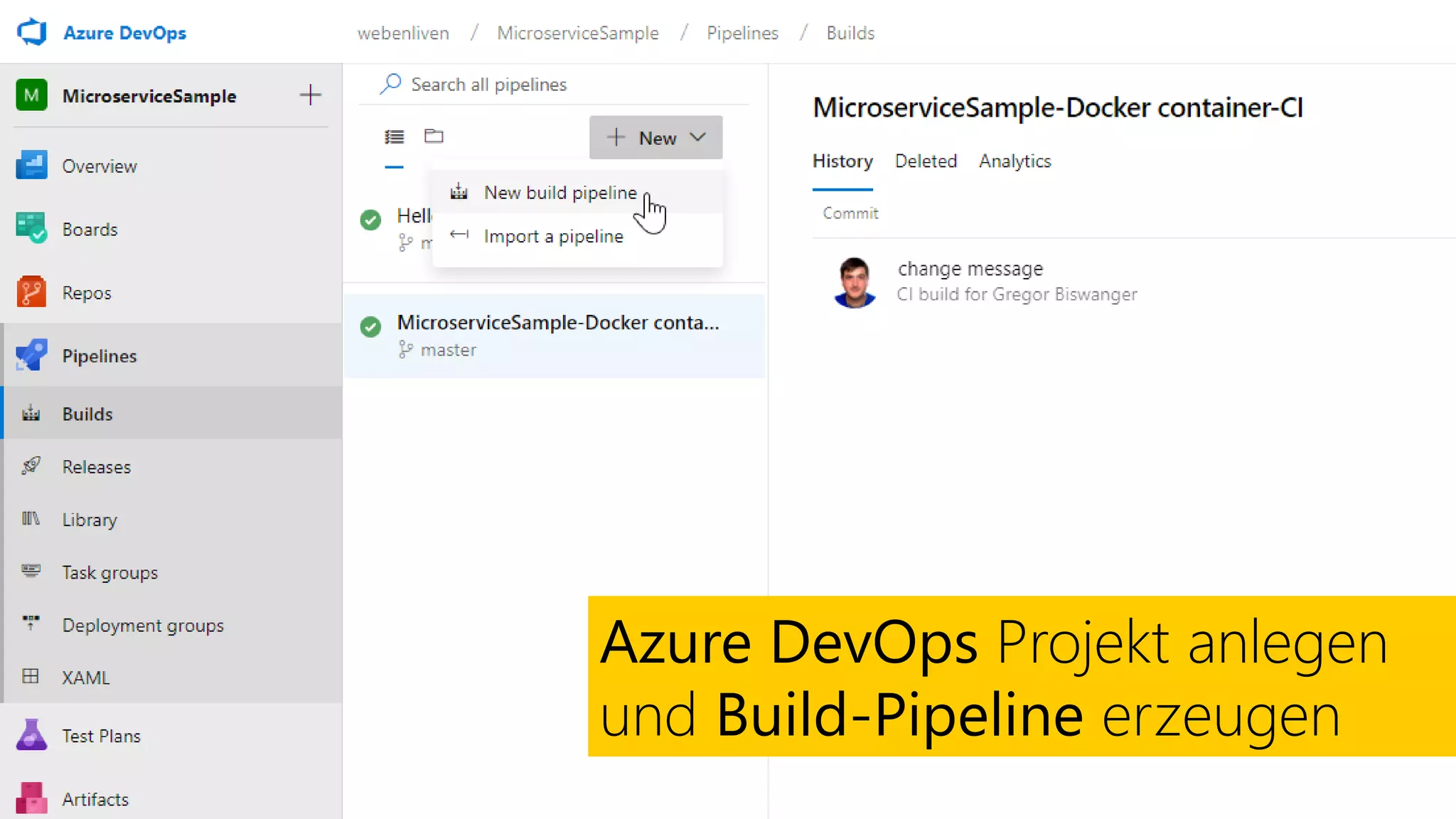Open Boards via its sidebar icon
Image resolution: width=1456 pixels, height=819 pixels.
point(31,229)
